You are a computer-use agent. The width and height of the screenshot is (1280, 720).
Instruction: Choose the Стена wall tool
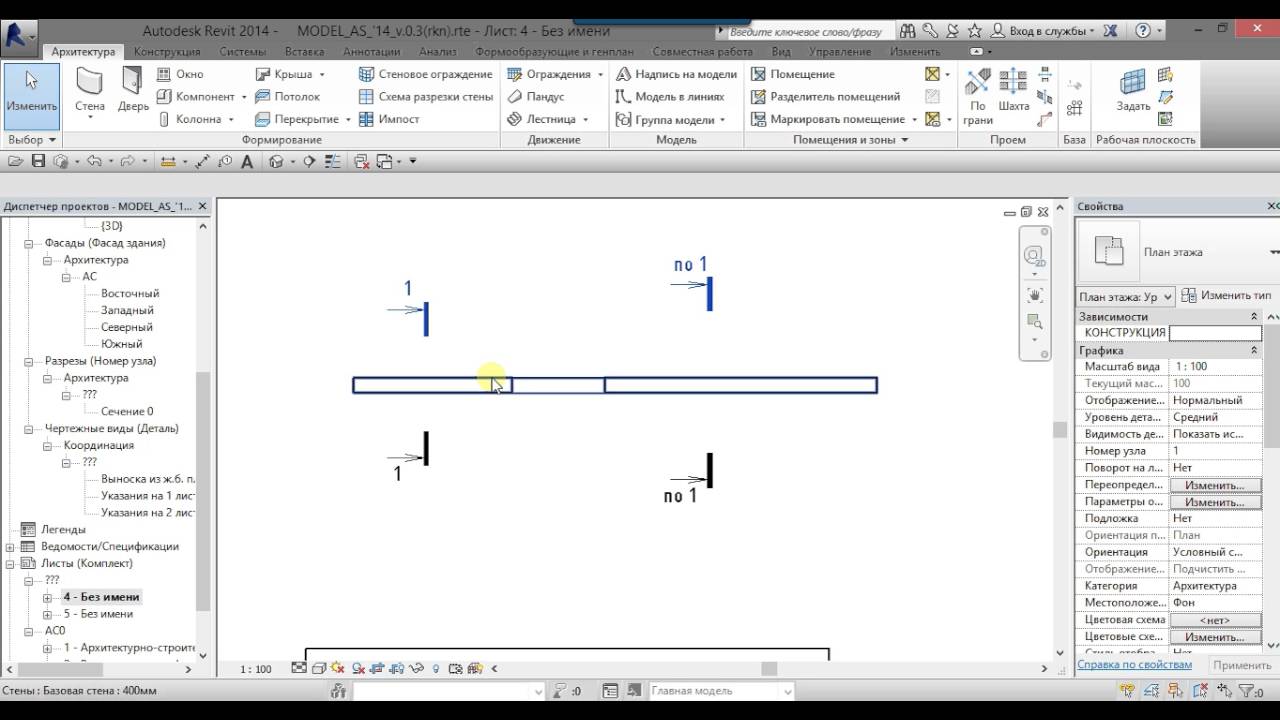pyautogui.click(x=89, y=94)
